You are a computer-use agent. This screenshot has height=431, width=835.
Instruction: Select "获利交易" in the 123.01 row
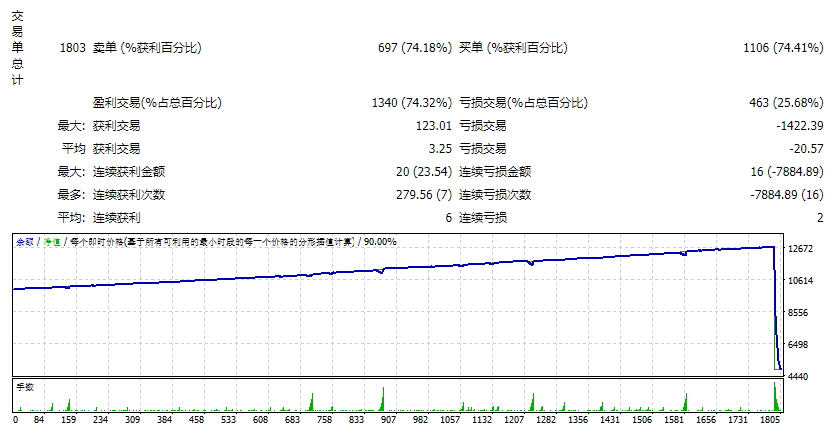coord(117,126)
